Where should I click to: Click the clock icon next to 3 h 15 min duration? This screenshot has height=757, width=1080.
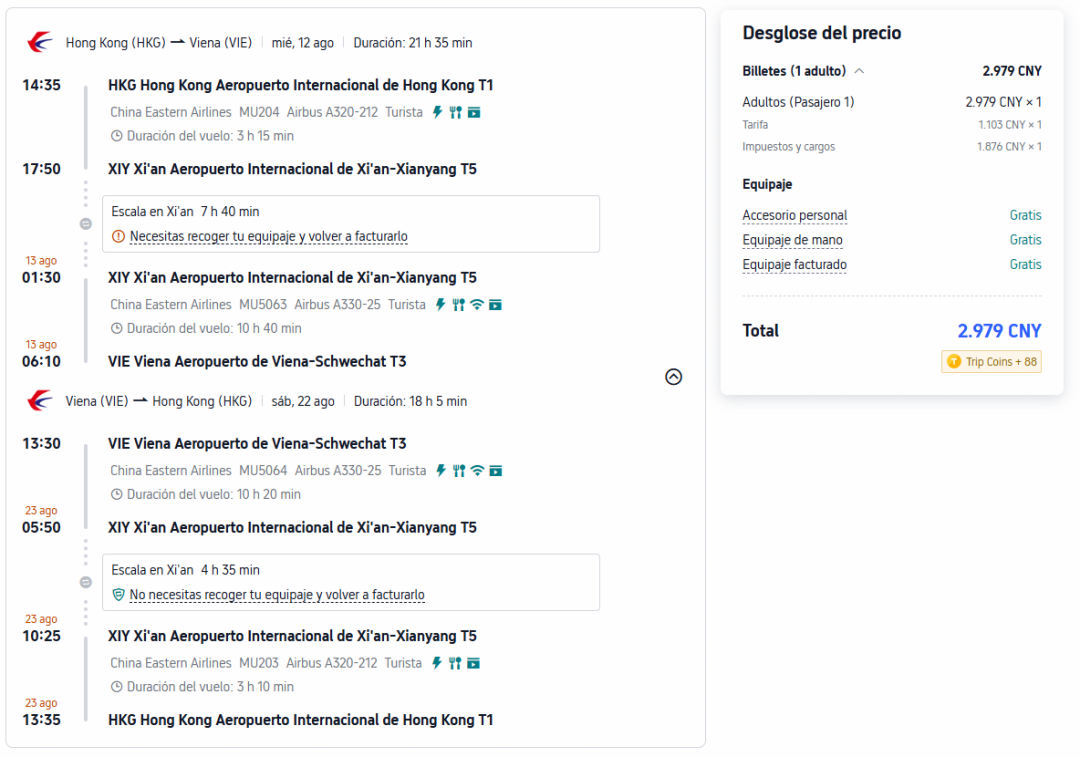pos(116,136)
